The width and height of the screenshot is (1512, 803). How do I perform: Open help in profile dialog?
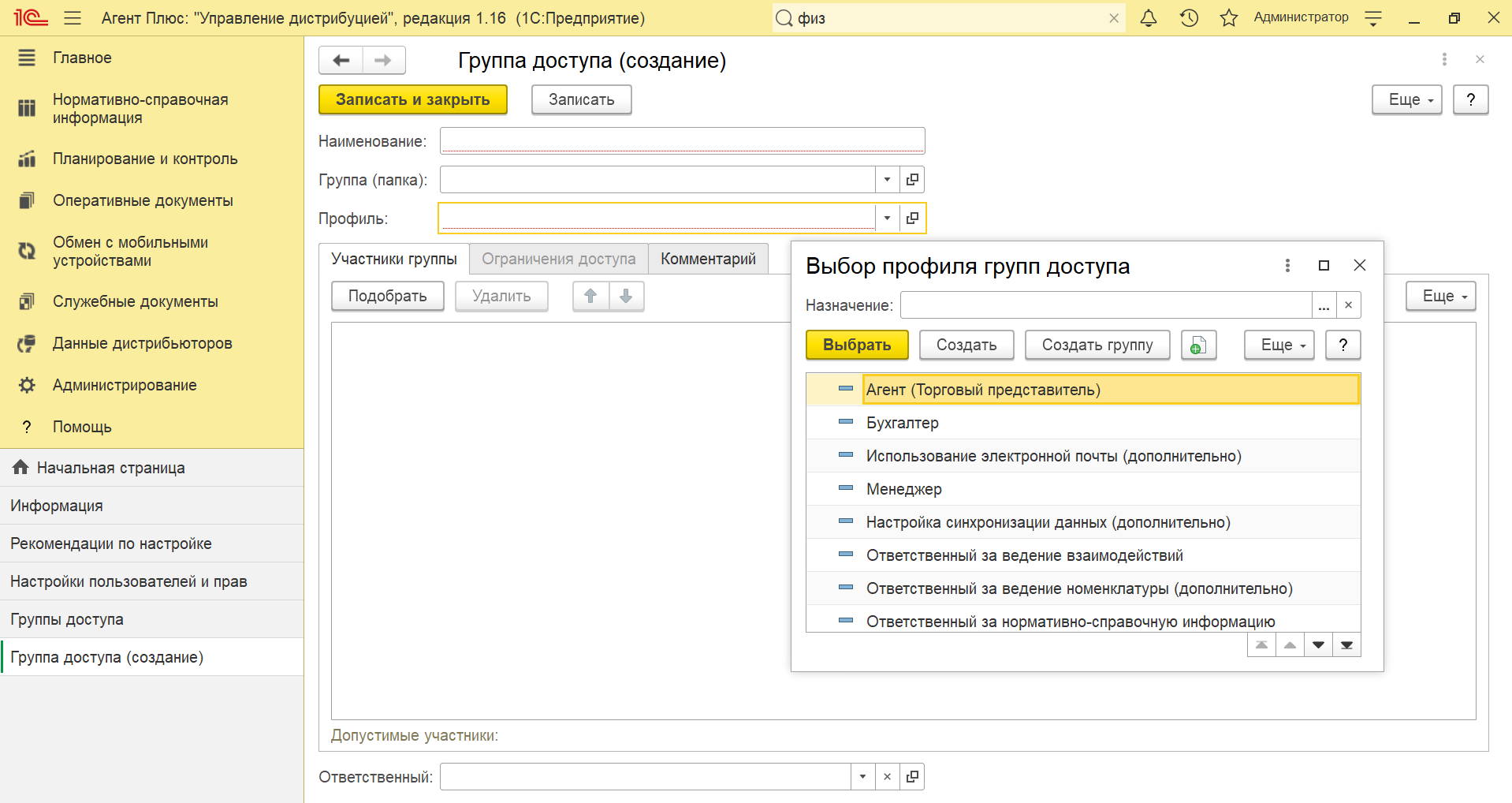click(1343, 345)
